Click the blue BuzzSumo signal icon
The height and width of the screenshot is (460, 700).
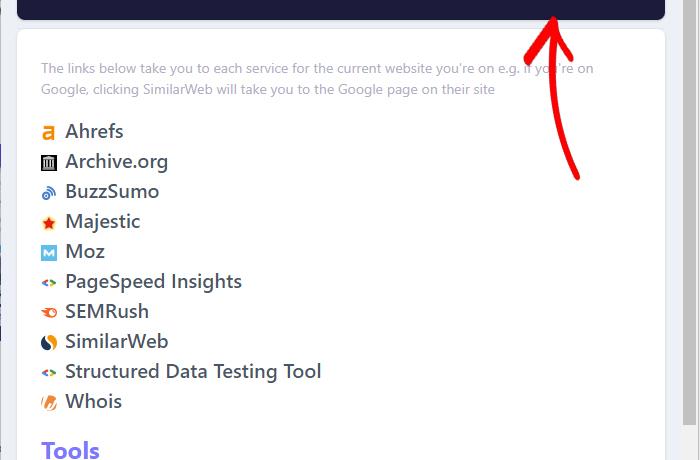(48, 192)
